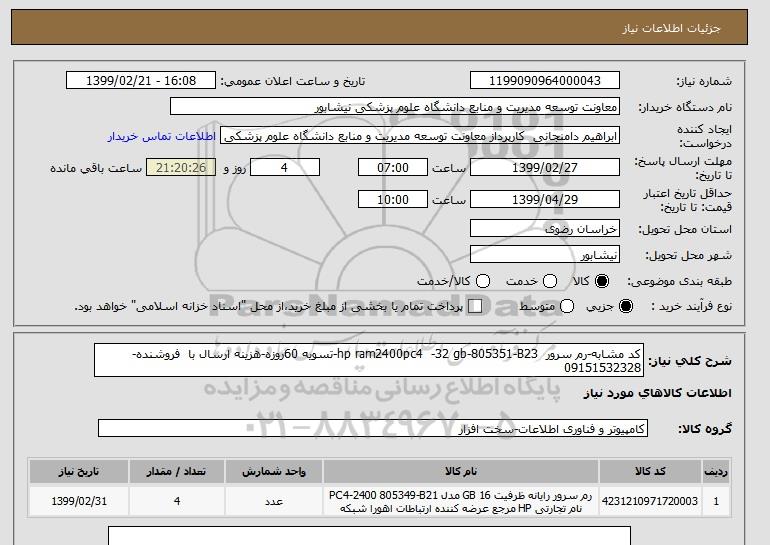Image resolution: width=770 pixels, height=545 pixels.
Task: Click the remaining days field showing 4
Action: click(x=285, y=167)
